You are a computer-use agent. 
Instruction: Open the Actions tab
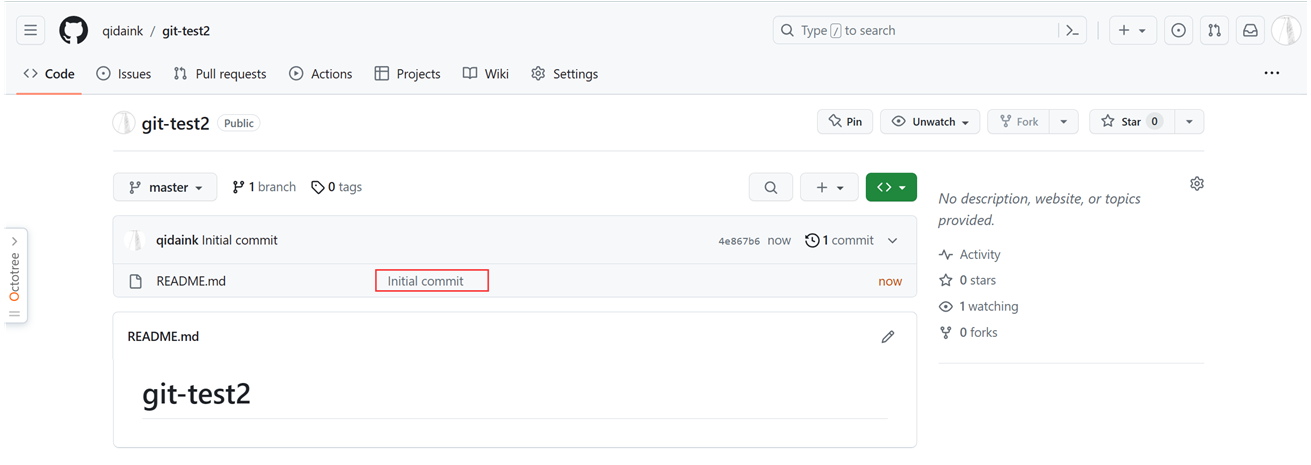[321, 74]
